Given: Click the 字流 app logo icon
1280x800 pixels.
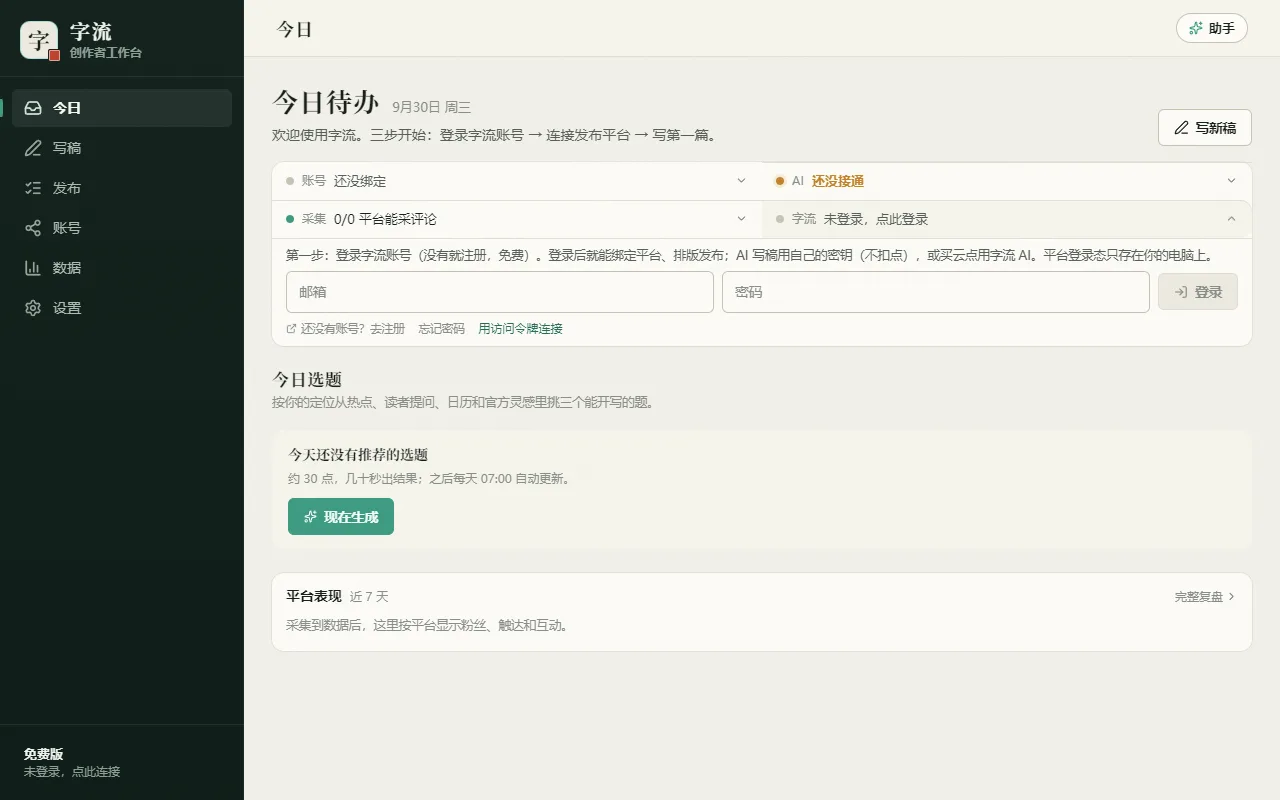Looking at the screenshot, I should [x=39, y=40].
